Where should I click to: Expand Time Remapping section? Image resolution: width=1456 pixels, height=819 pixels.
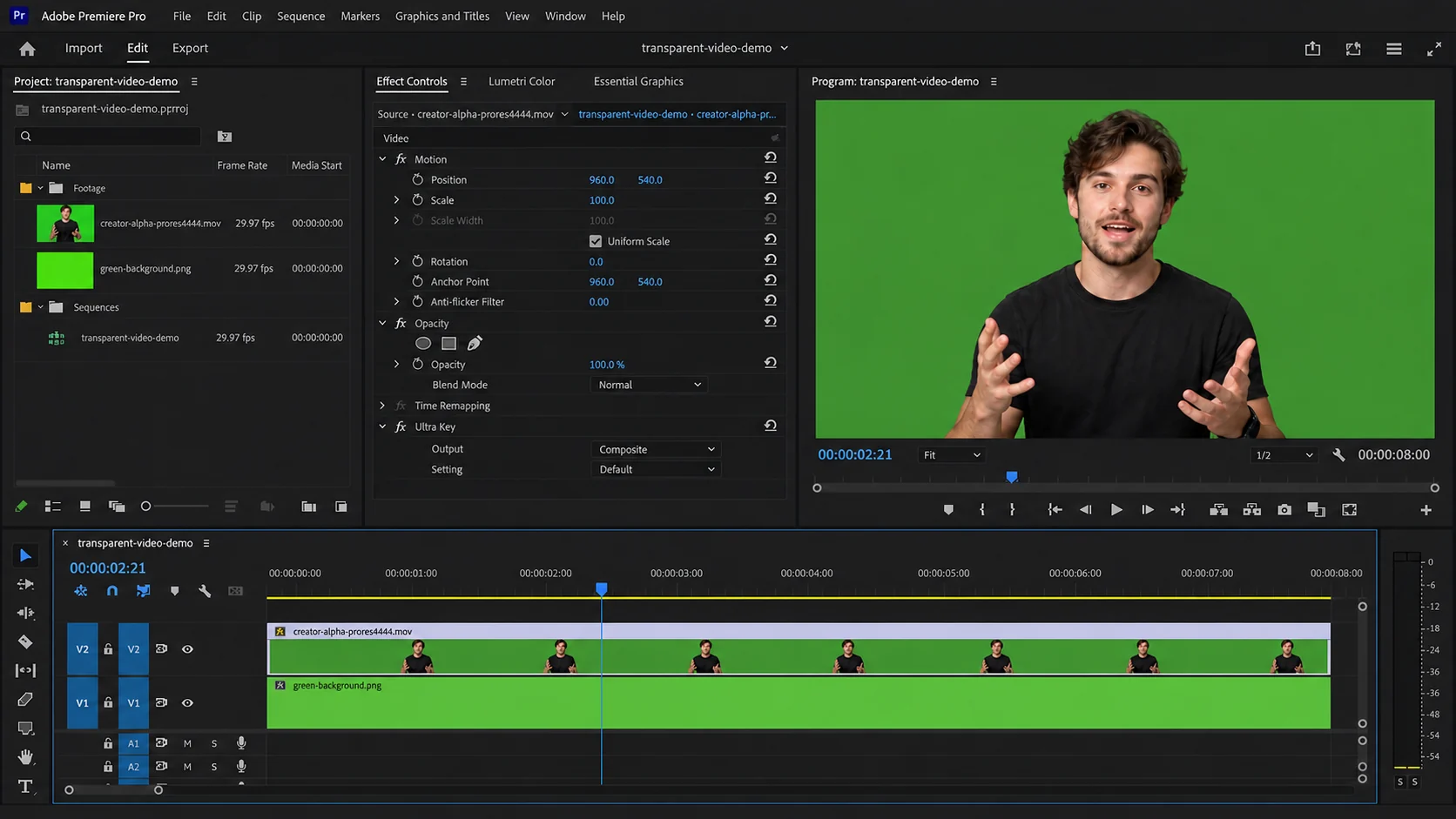382,406
